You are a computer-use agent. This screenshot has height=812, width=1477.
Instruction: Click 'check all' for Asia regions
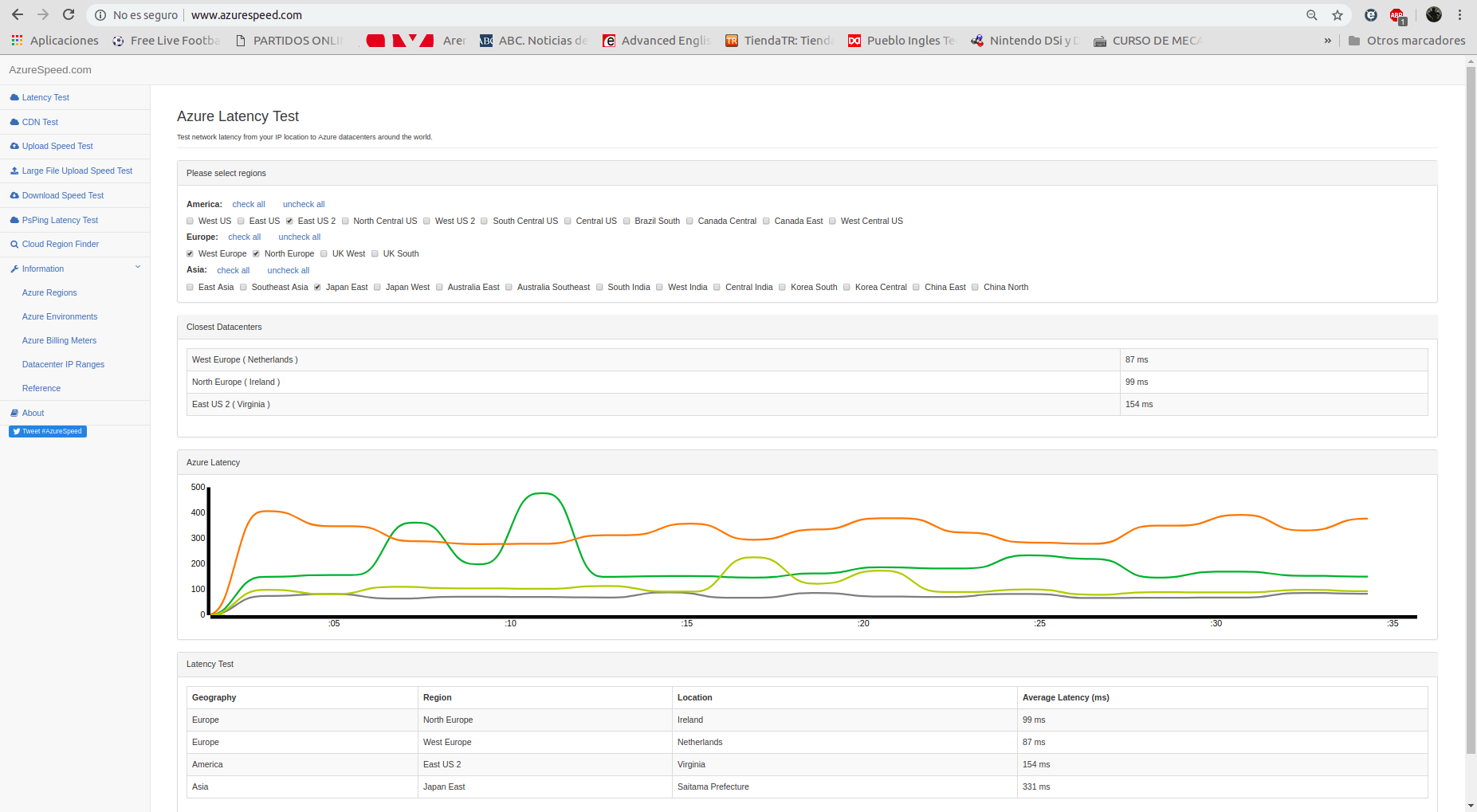(x=233, y=270)
